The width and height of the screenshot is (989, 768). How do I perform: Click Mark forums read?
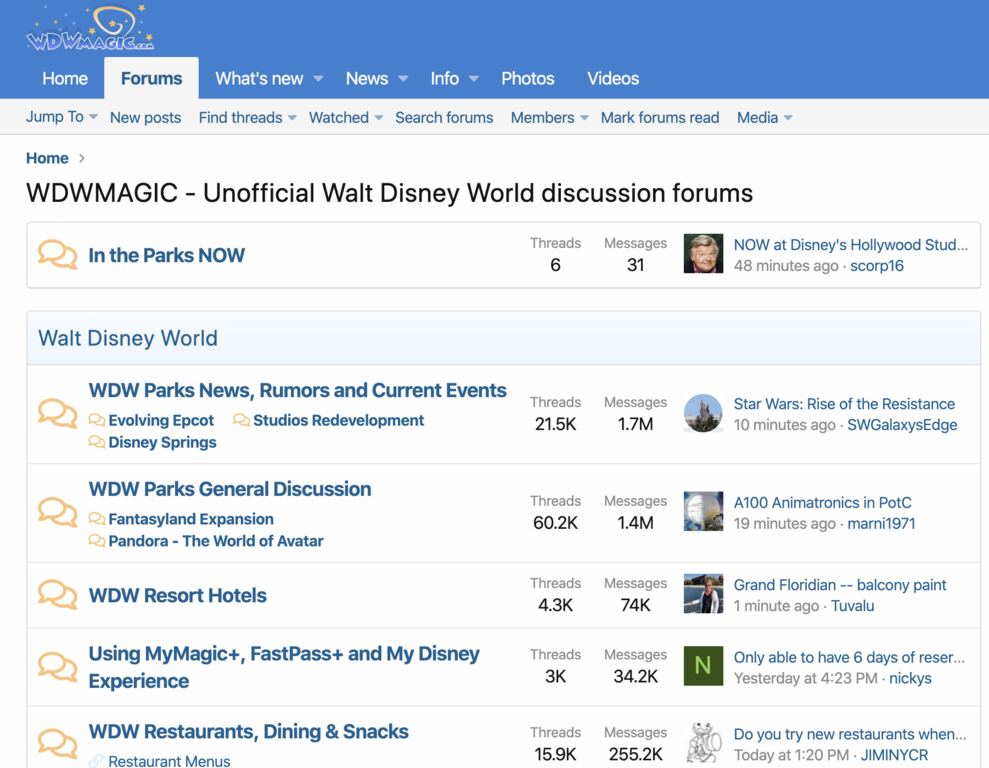[659, 117]
